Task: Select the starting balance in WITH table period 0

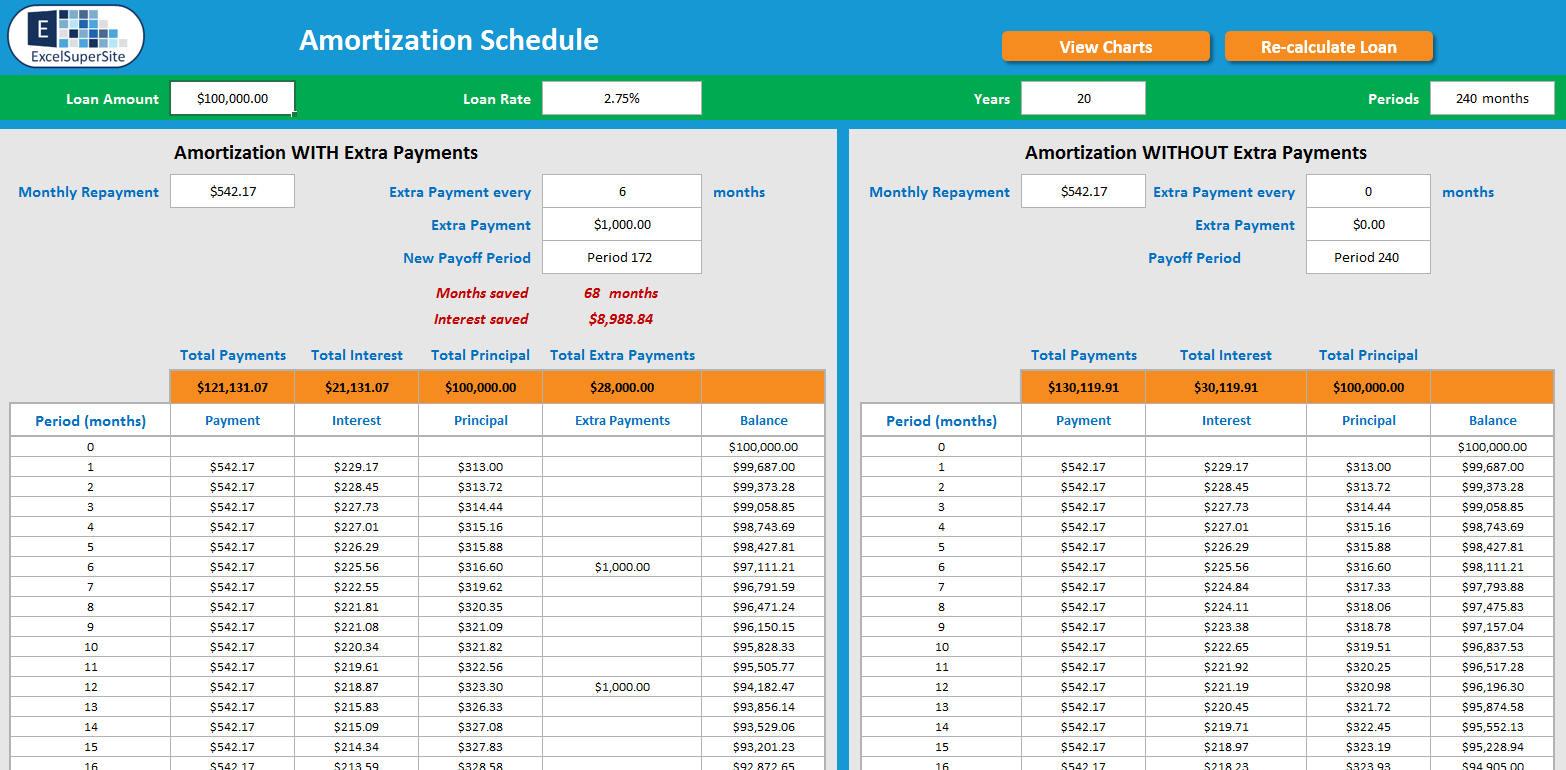Action: click(x=764, y=447)
